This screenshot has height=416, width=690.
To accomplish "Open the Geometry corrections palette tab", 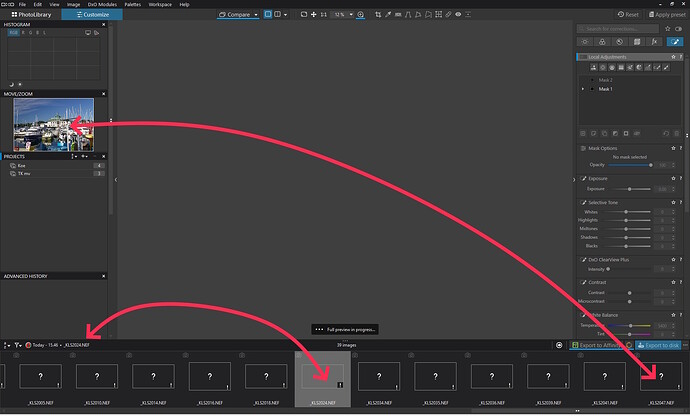I will (x=637, y=42).
